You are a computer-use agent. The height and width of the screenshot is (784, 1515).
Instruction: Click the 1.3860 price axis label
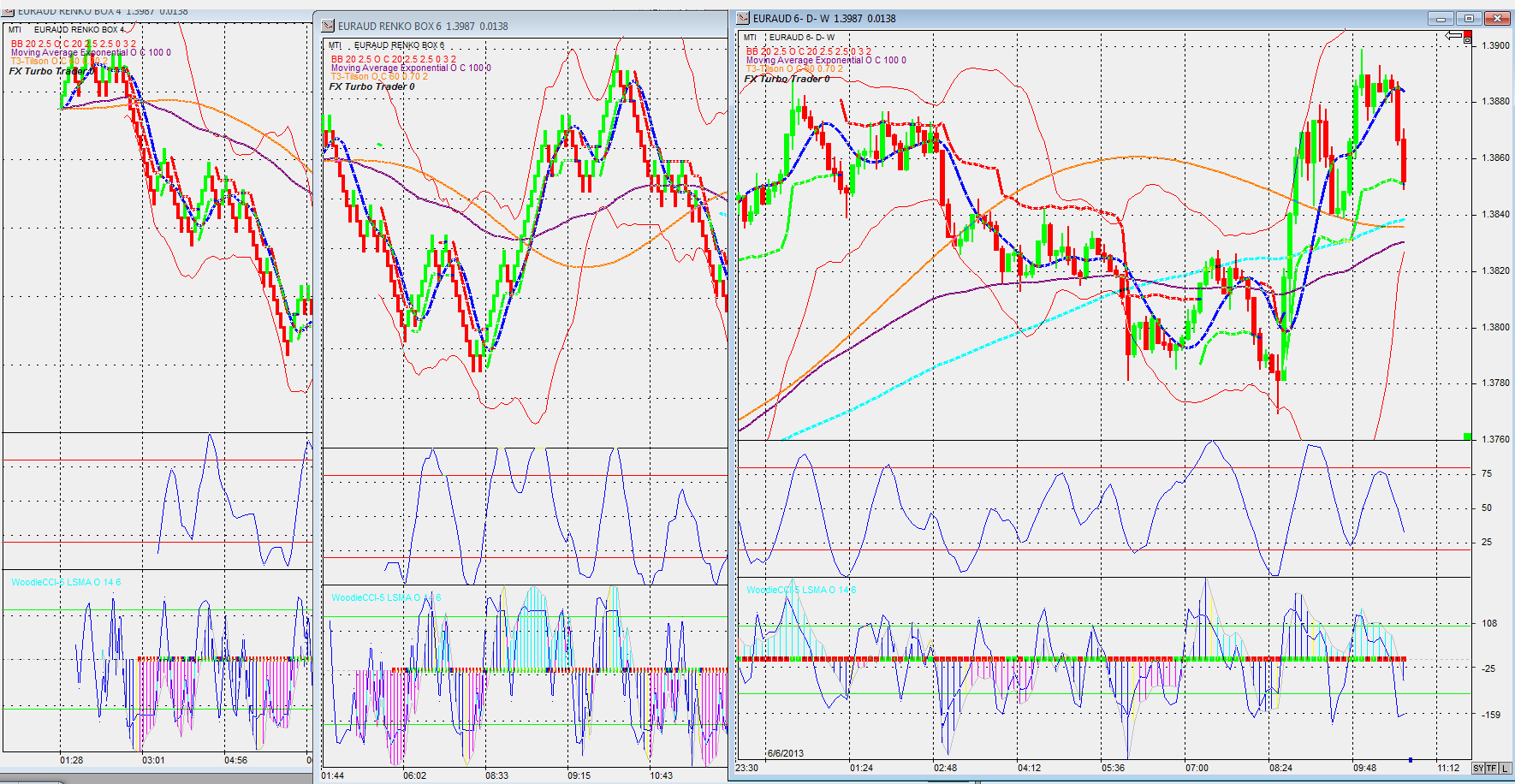point(1496,158)
